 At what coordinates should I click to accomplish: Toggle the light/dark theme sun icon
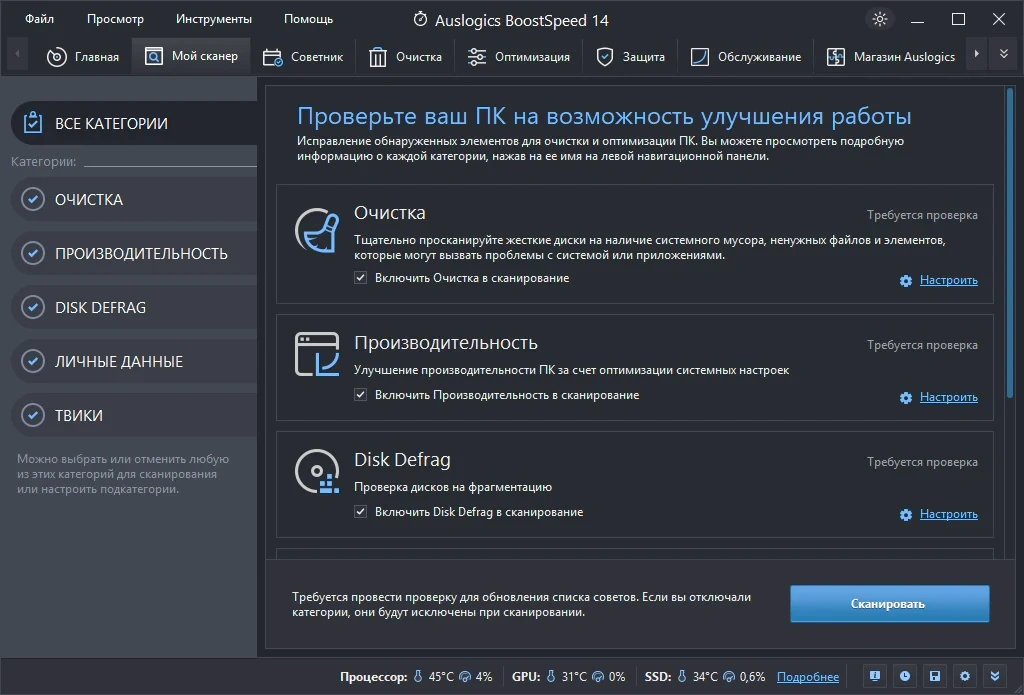click(880, 19)
